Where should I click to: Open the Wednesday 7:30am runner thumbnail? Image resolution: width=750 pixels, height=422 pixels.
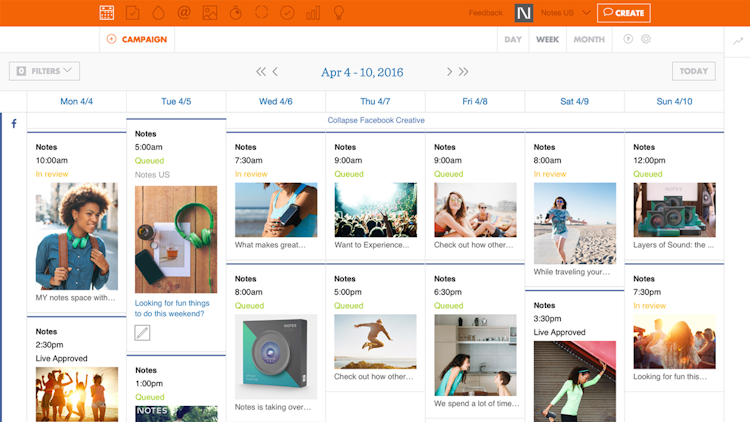click(276, 210)
